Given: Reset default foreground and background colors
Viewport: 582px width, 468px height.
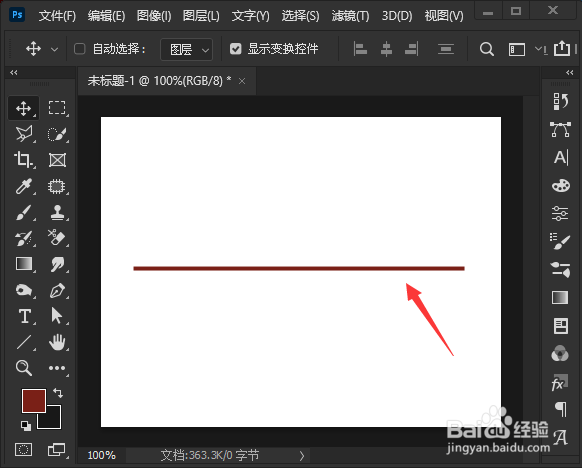Looking at the screenshot, I should point(26,426).
